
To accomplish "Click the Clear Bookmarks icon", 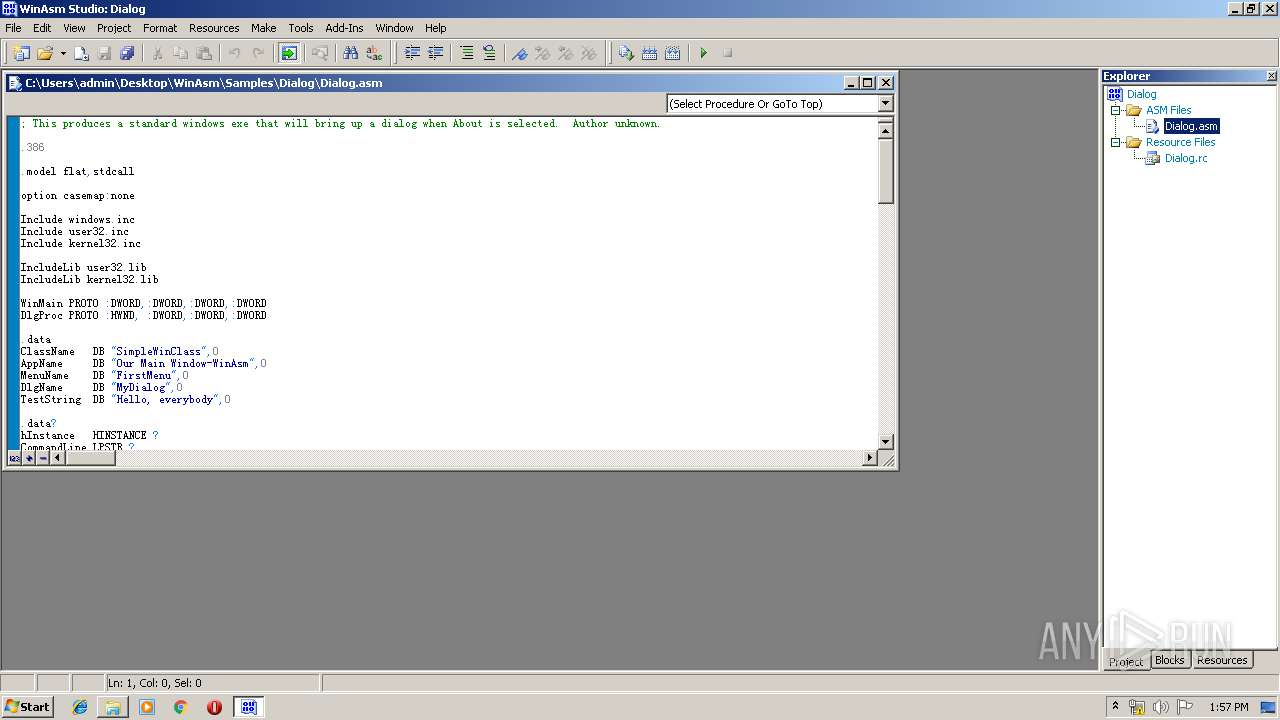I will point(588,53).
